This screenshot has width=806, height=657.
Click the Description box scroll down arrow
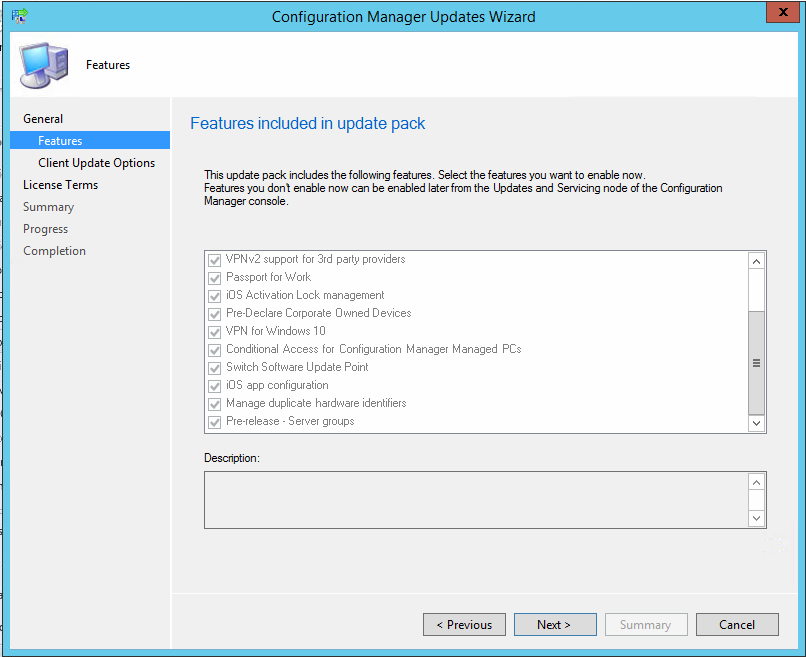pyautogui.click(x=756, y=518)
